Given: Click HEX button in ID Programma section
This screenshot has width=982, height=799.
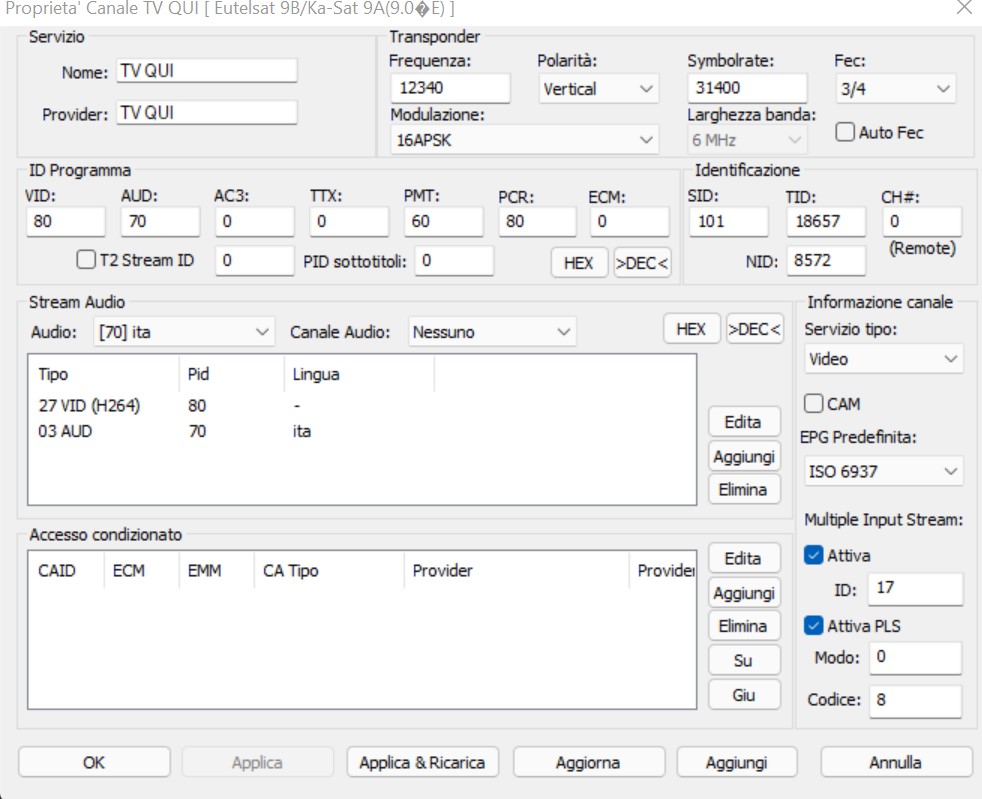Looking at the screenshot, I should pos(579,262).
